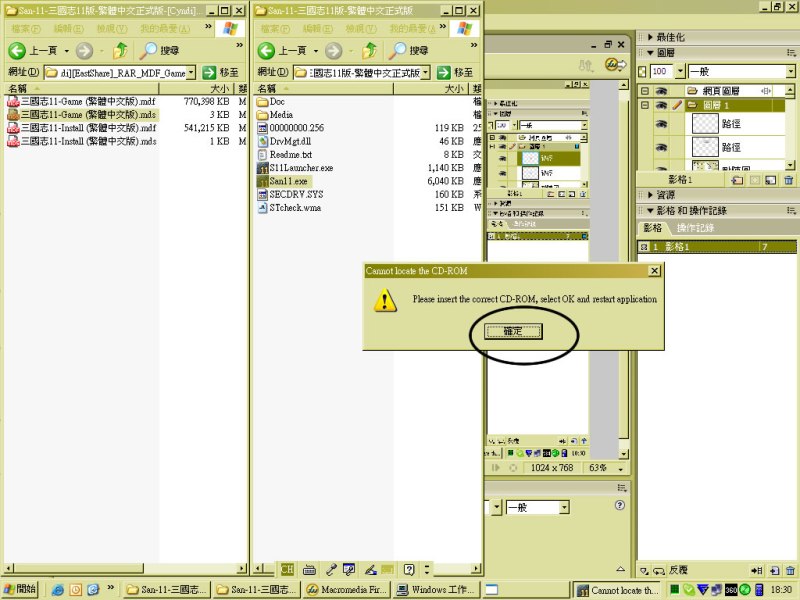800x600 pixels.
Task: Collapse the 影格 和 操作記錄 panel
Action: tap(651, 210)
